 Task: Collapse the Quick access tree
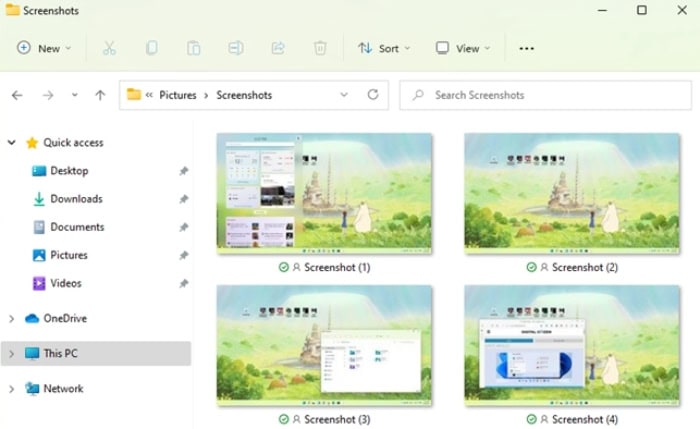coord(12,143)
